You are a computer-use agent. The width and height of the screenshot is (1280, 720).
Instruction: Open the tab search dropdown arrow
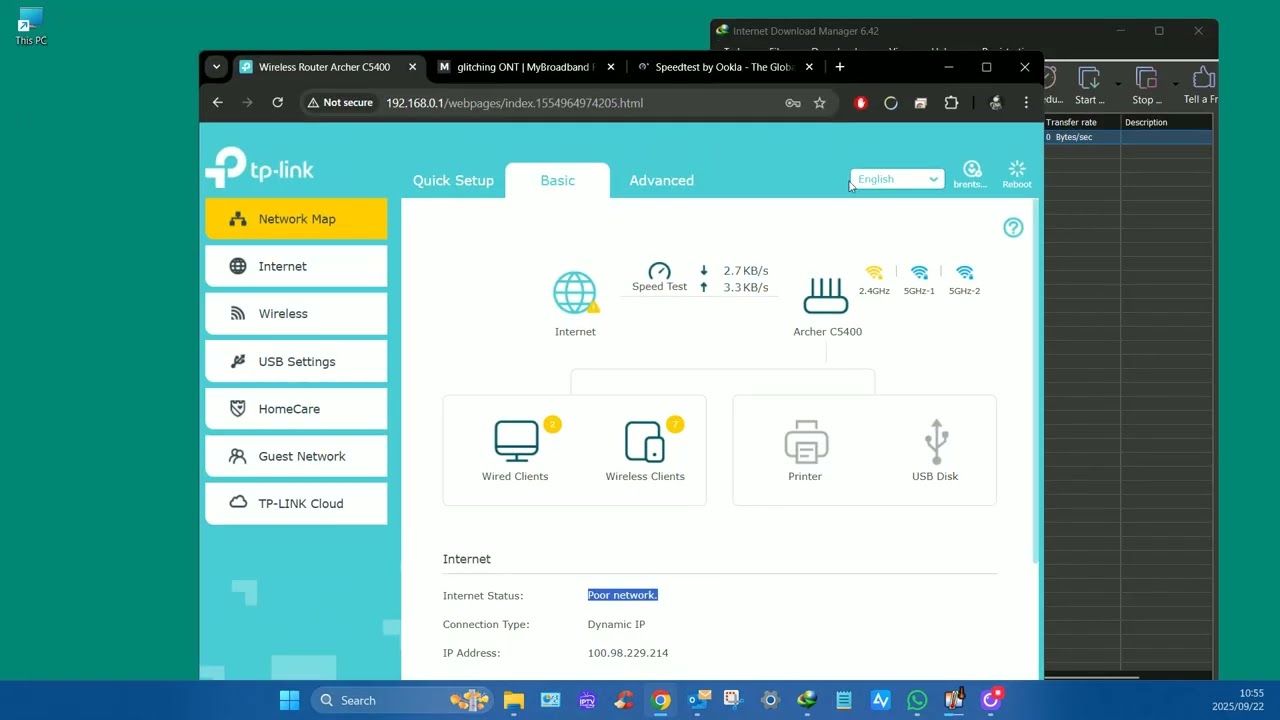click(216, 67)
